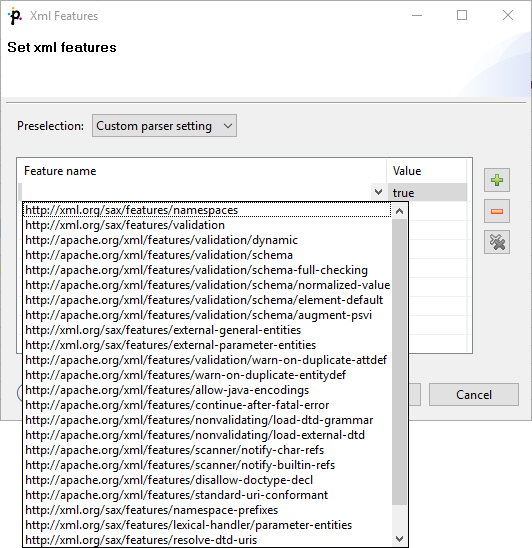Click scrollbar down arrow in feature list
This screenshot has width=532, height=548.
399,539
